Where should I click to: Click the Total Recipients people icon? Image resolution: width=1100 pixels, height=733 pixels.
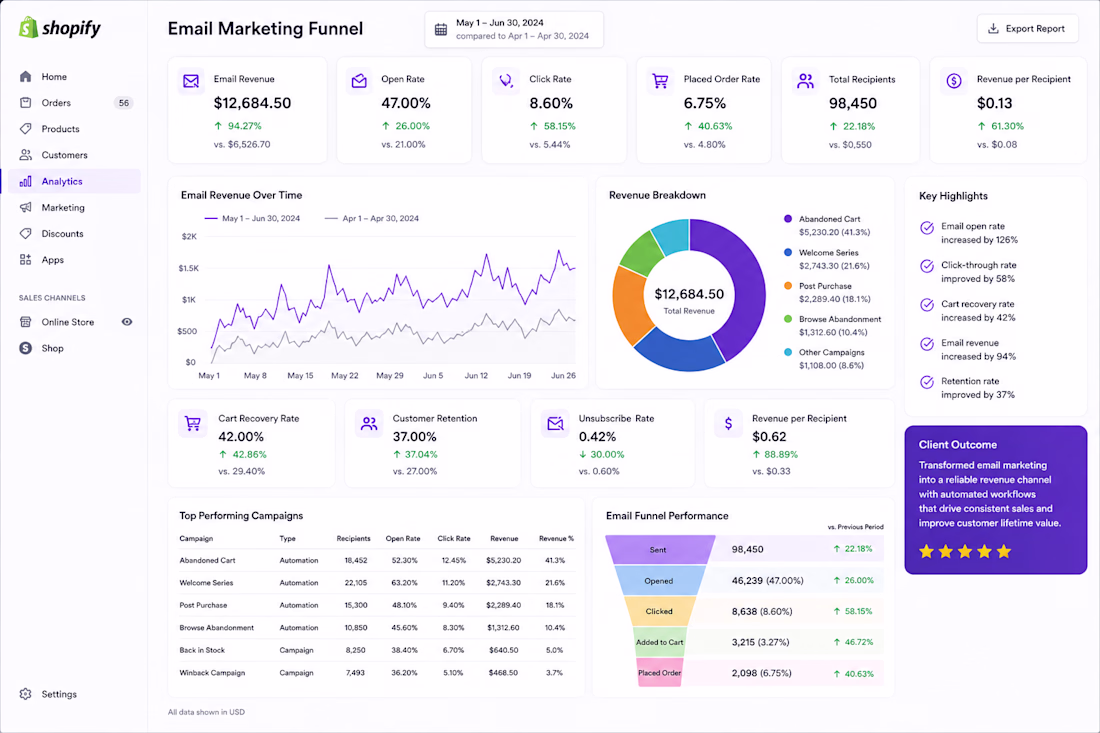point(805,81)
